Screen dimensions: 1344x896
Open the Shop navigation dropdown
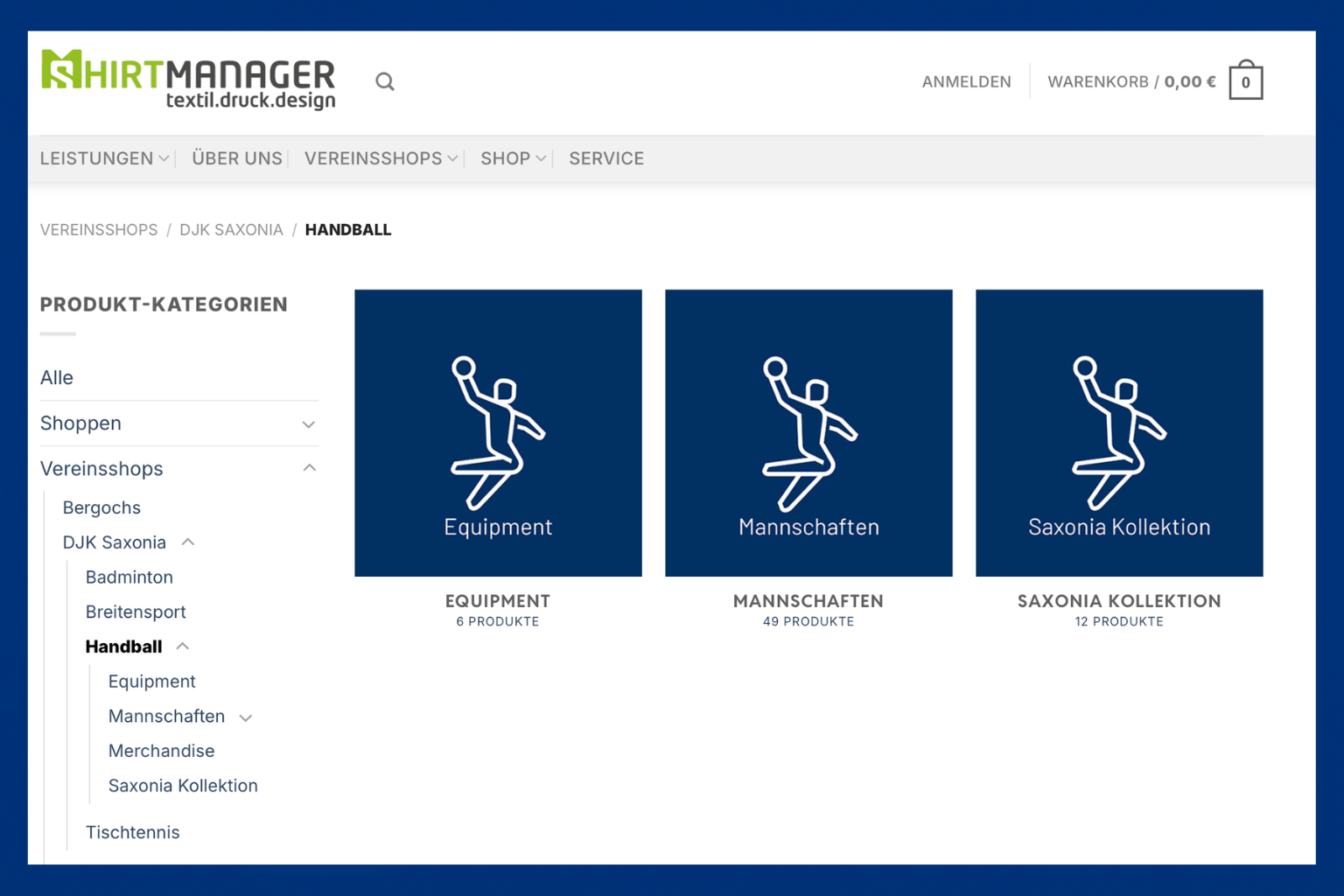[513, 158]
